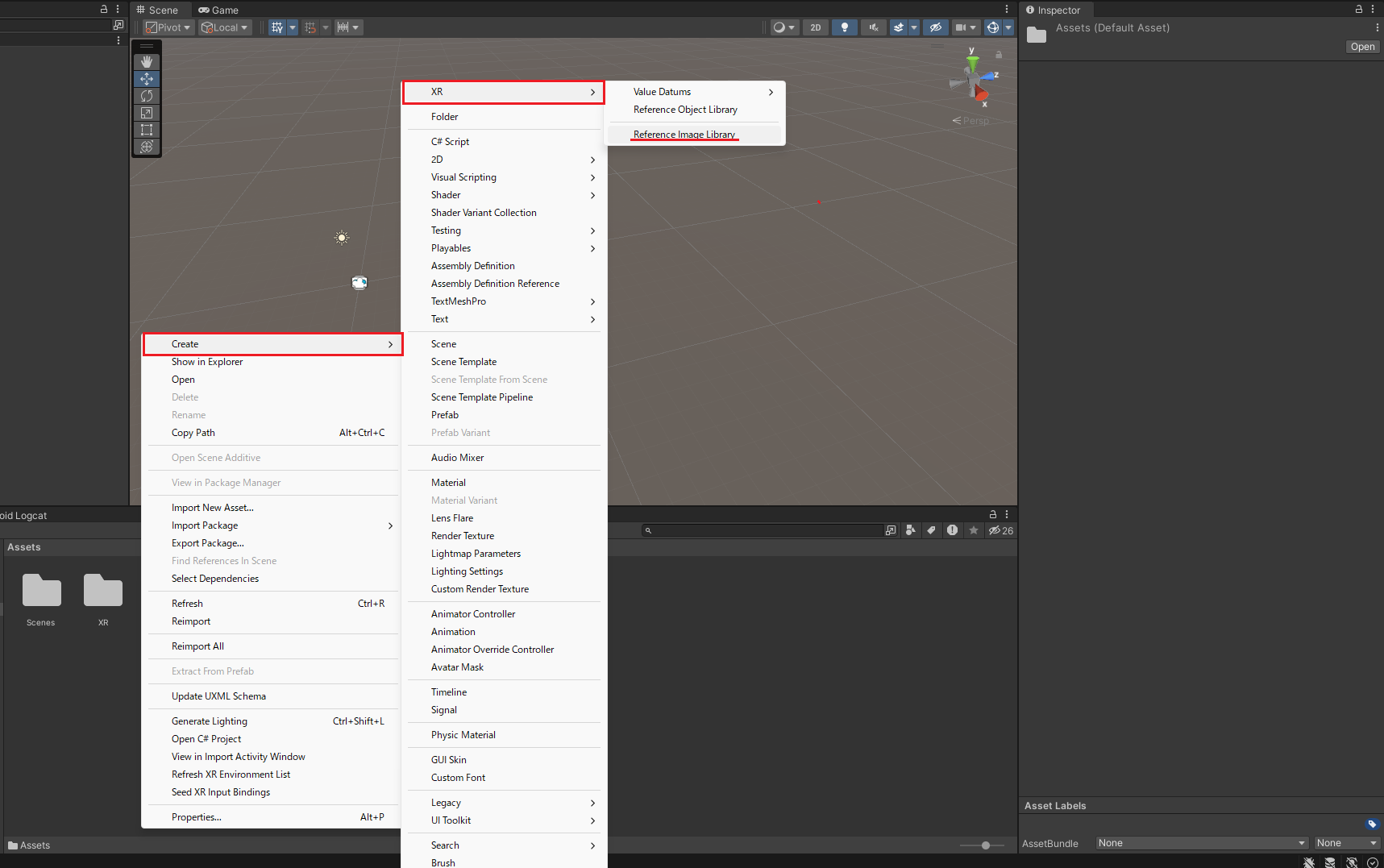
Task: Open Project panel three-dot menu
Action: [1007, 514]
